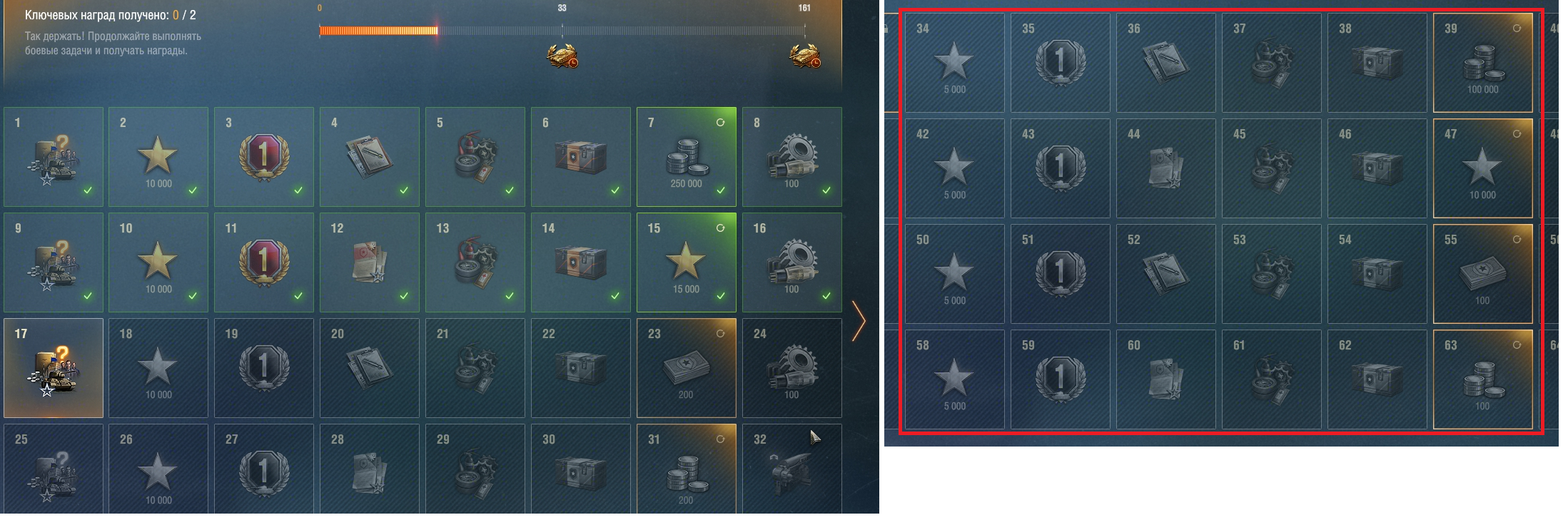Select stage 47 star reward 10 000
The image size is (1568, 520).
click(x=1483, y=168)
